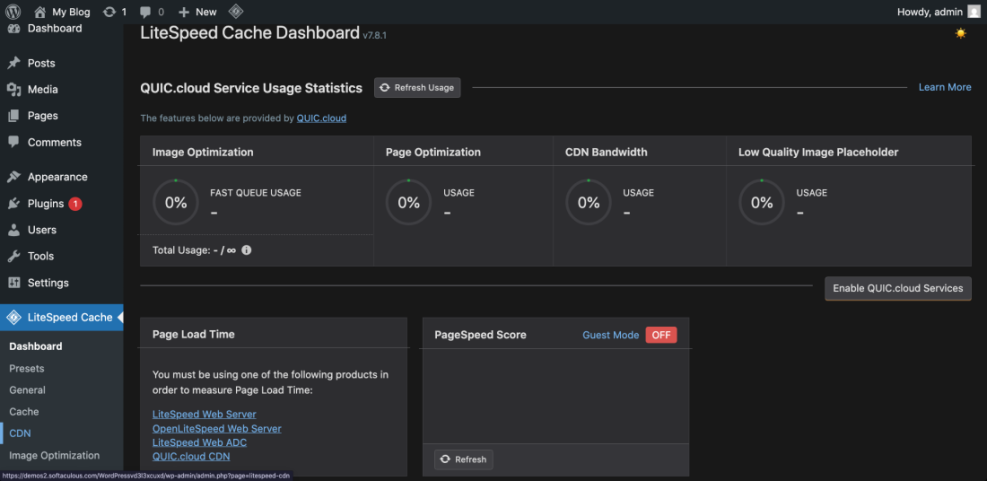Click the Tools wrench icon
This screenshot has width=987, height=481.
pyautogui.click(x=14, y=256)
